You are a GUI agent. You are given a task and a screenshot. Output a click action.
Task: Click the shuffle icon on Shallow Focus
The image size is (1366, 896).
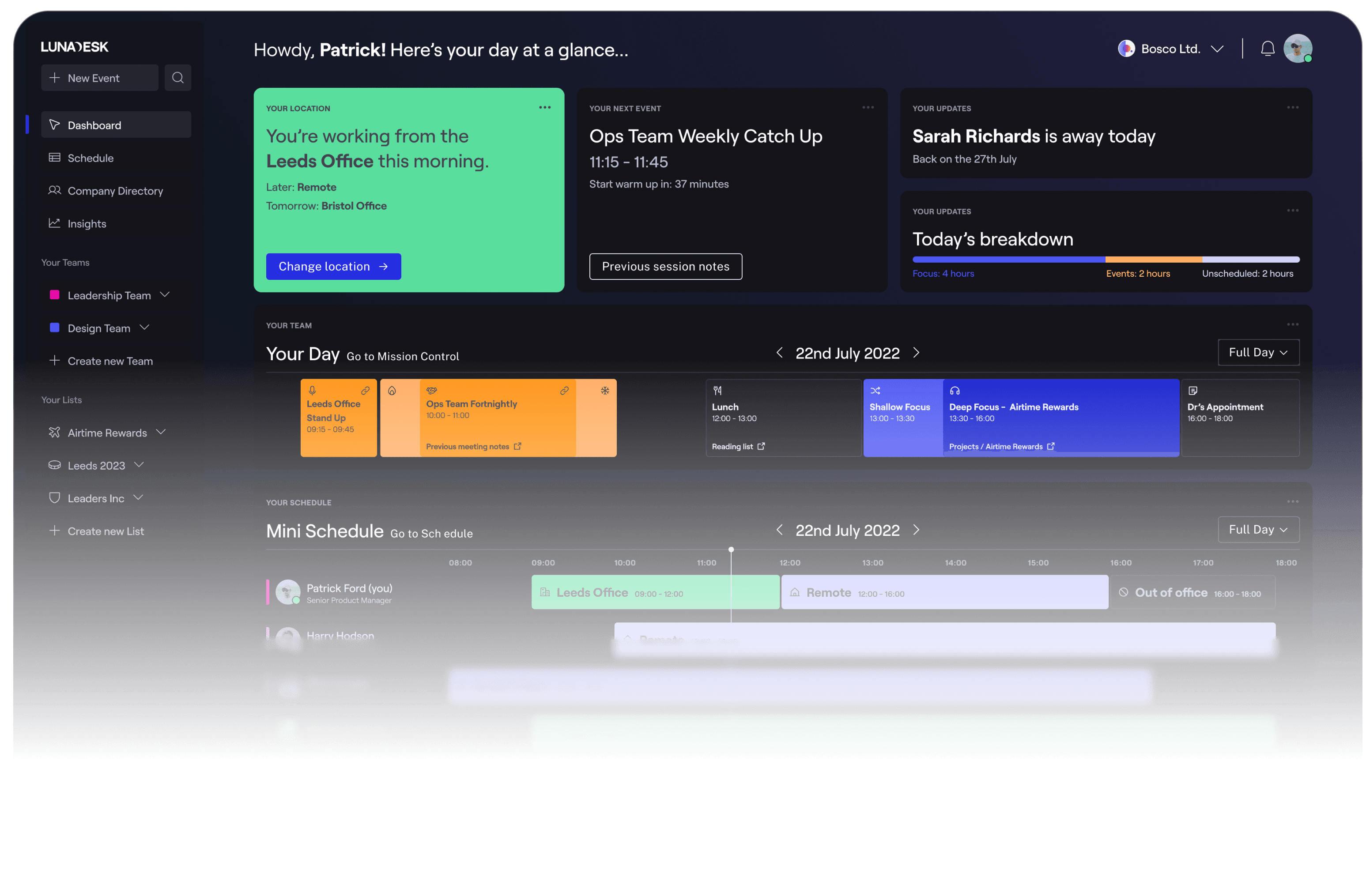(x=875, y=391)
